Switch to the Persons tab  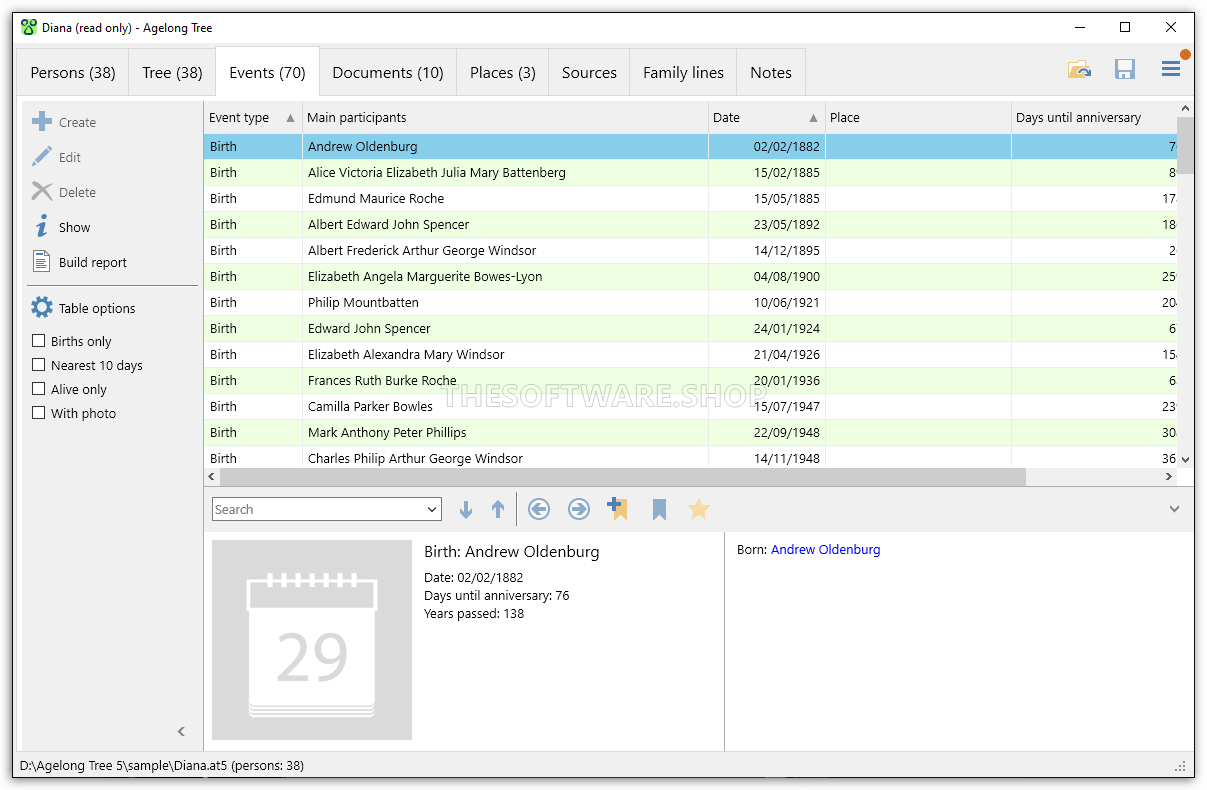[x=71, y=71]
